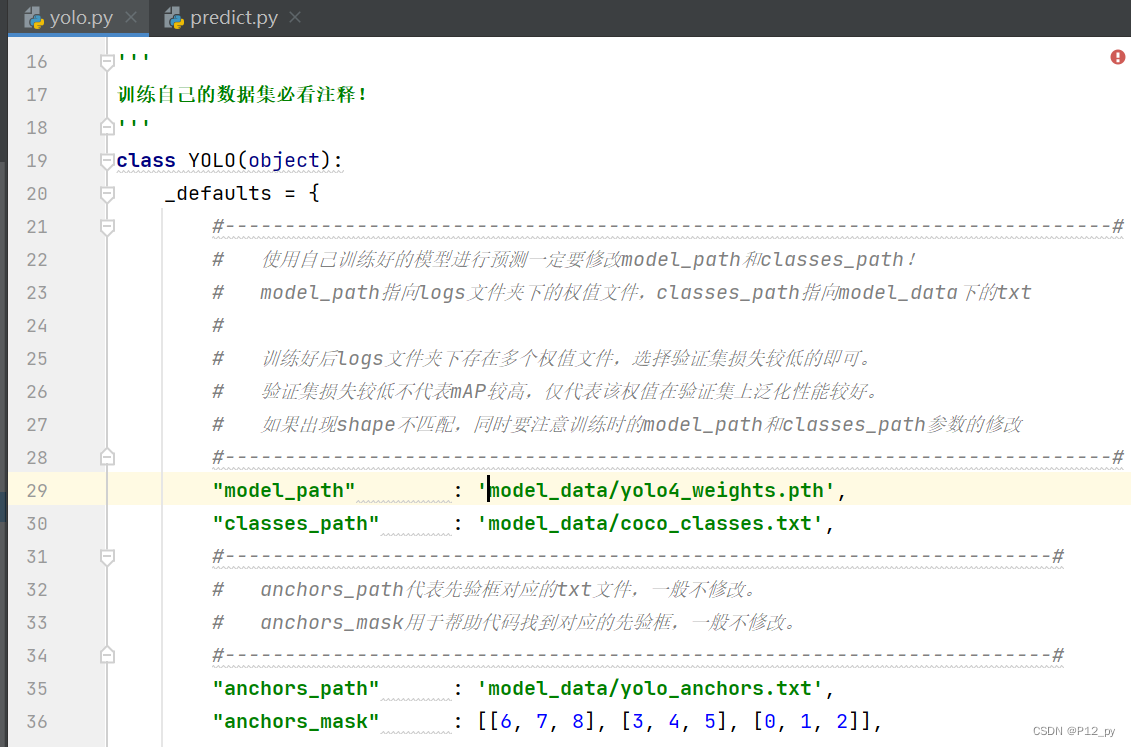Click line number 36 in the gutter
This screenshot has width=1131, height=747.
coord(36,722)
